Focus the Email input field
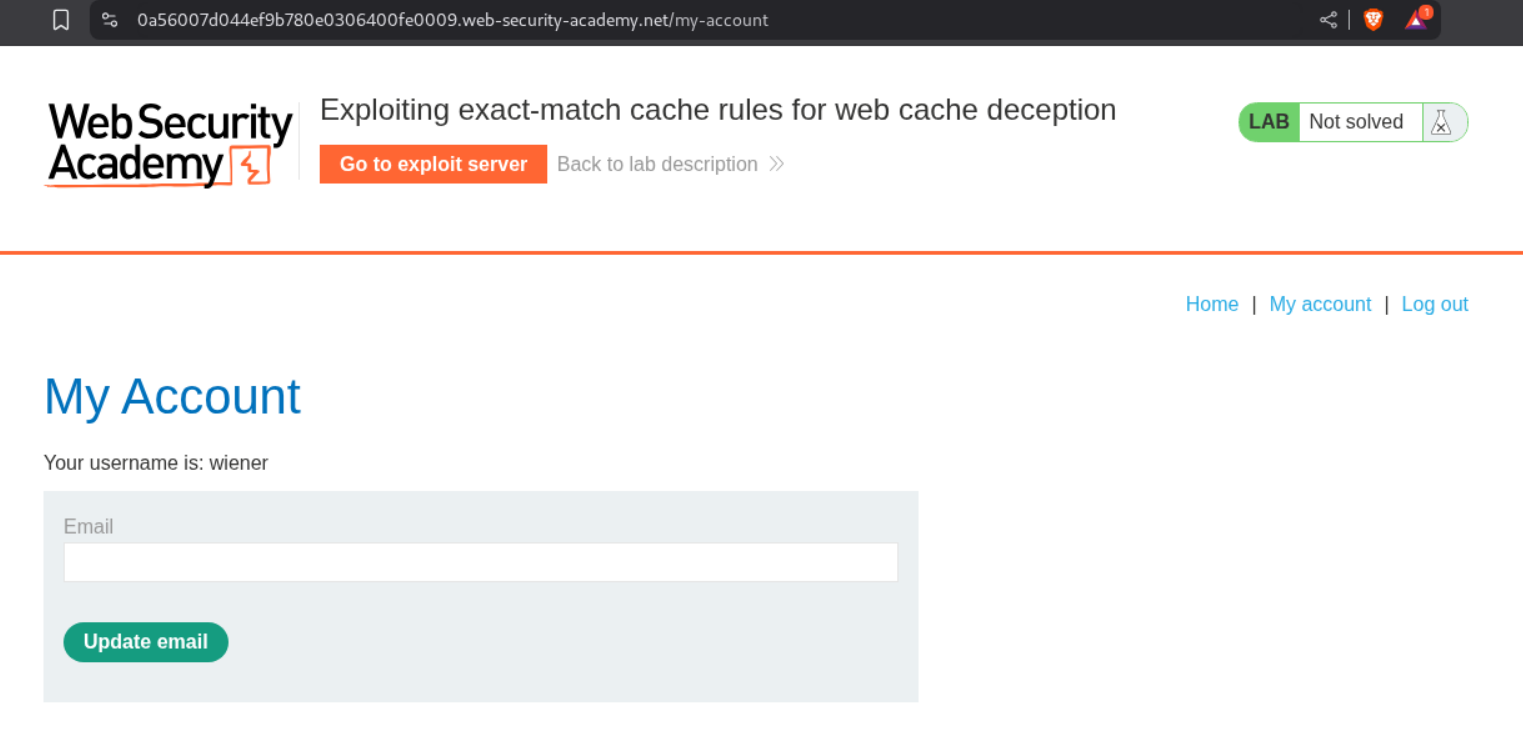The image size is (1523, 734). 480,562
